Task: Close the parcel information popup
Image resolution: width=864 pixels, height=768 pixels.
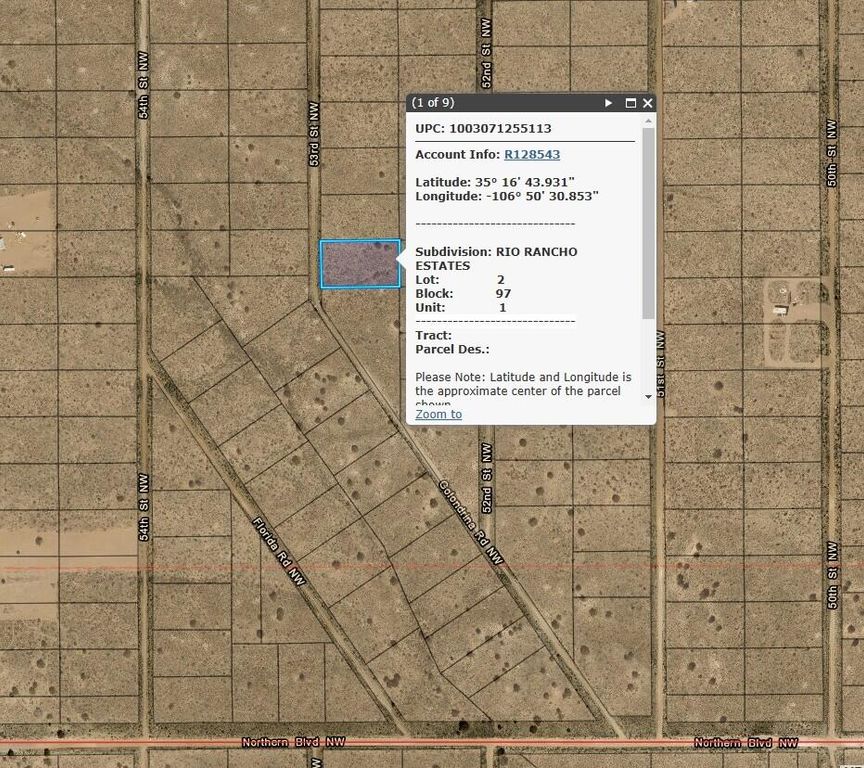Action: pos(647,103)
